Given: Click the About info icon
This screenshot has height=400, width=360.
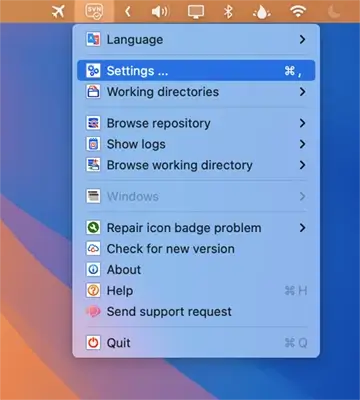Looking at the screenshot, I should (x=93, y=270).
